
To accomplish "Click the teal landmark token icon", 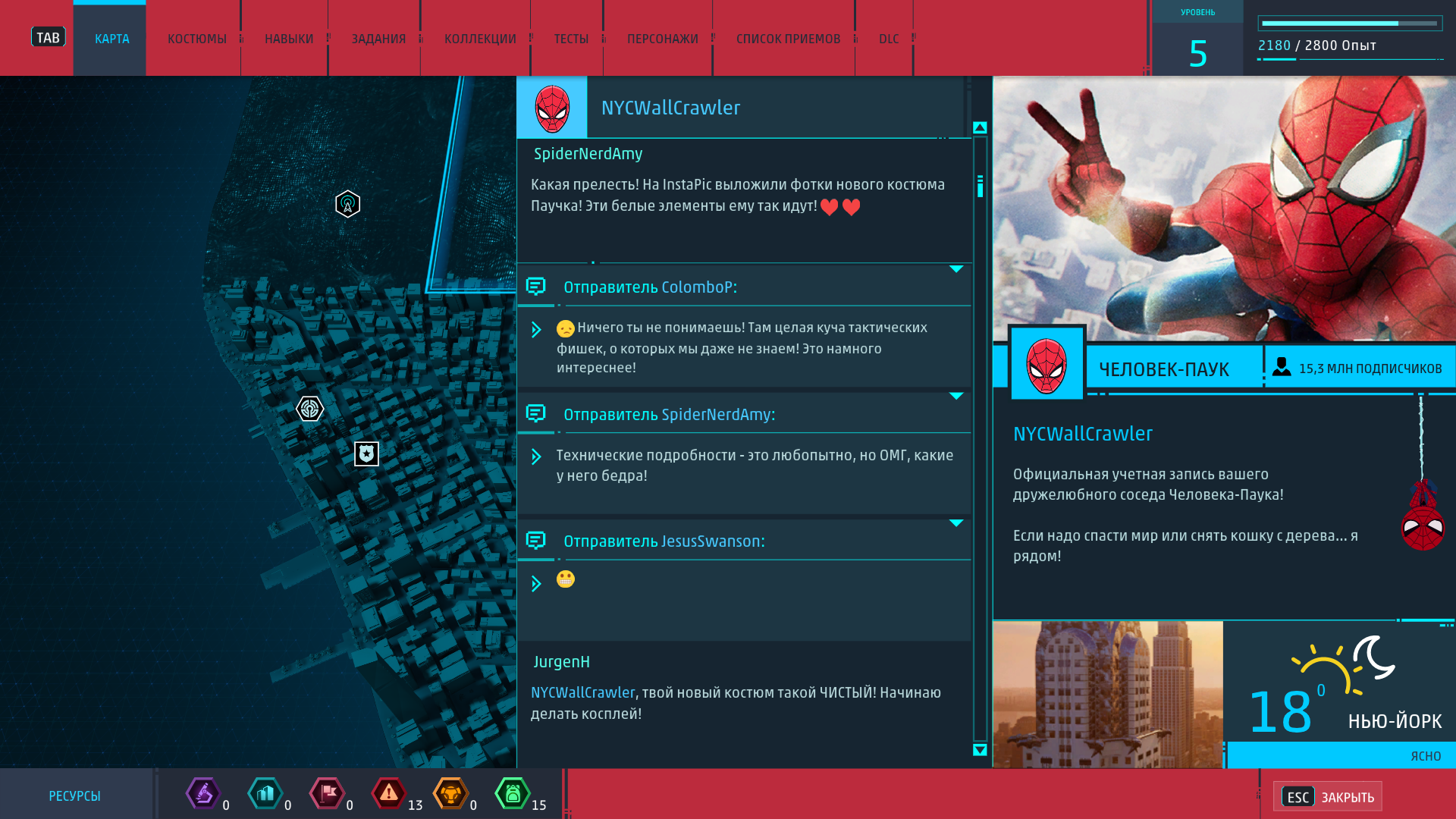I will pyautogui.click(x=265, y=793).
